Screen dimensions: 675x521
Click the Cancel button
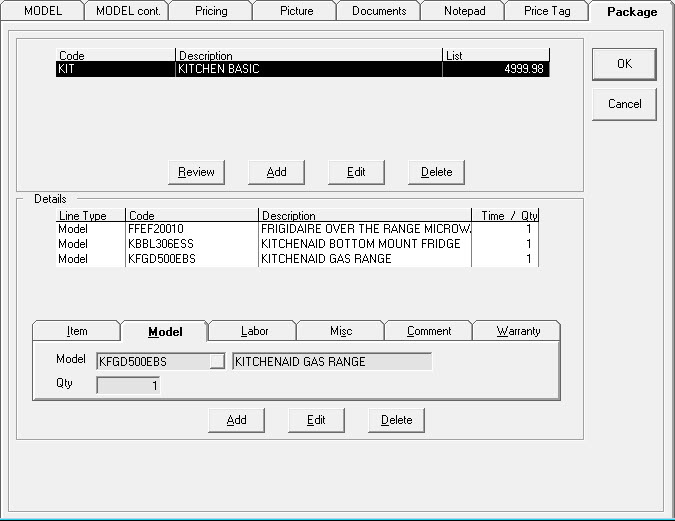point(624,104)
